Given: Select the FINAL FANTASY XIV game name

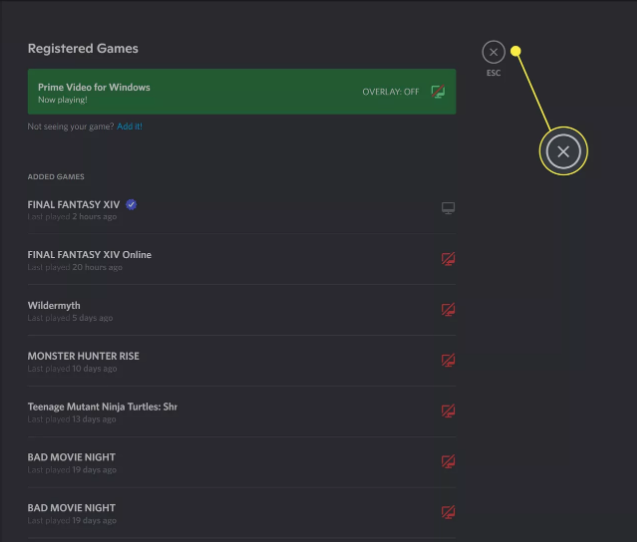Looking at the screenshot, I should [74, 204].
